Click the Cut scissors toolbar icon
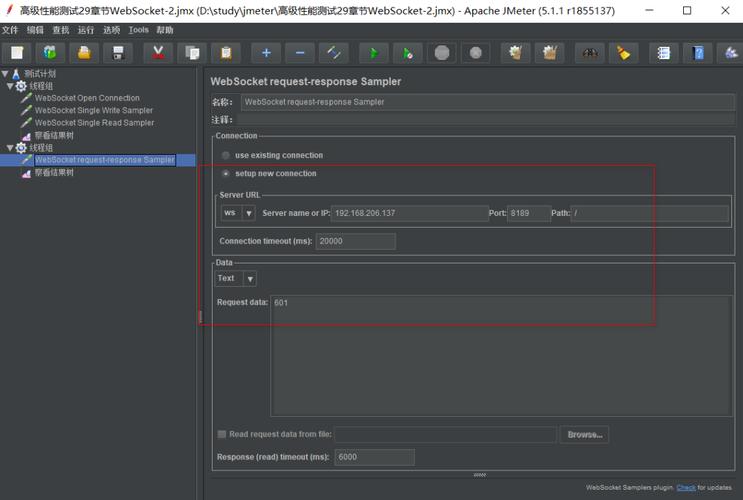 tap(157, 53)
